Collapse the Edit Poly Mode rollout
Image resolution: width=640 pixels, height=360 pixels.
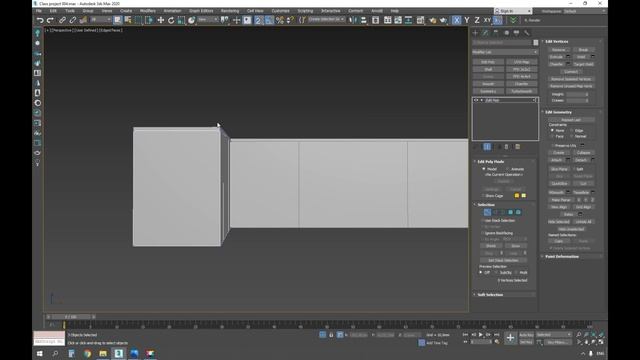click(491, 162)
